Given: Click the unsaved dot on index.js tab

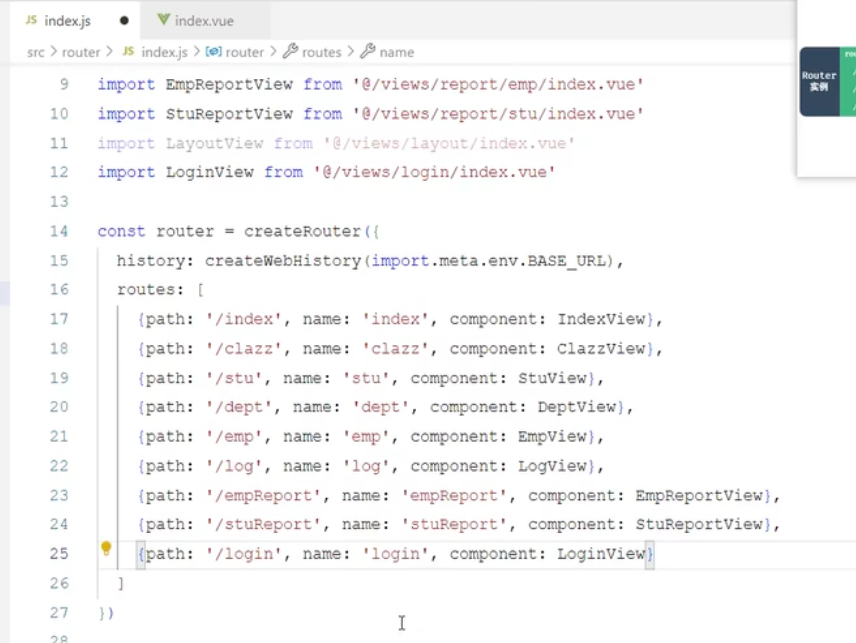Looking at the screenshot, I should tap(124, 21).
